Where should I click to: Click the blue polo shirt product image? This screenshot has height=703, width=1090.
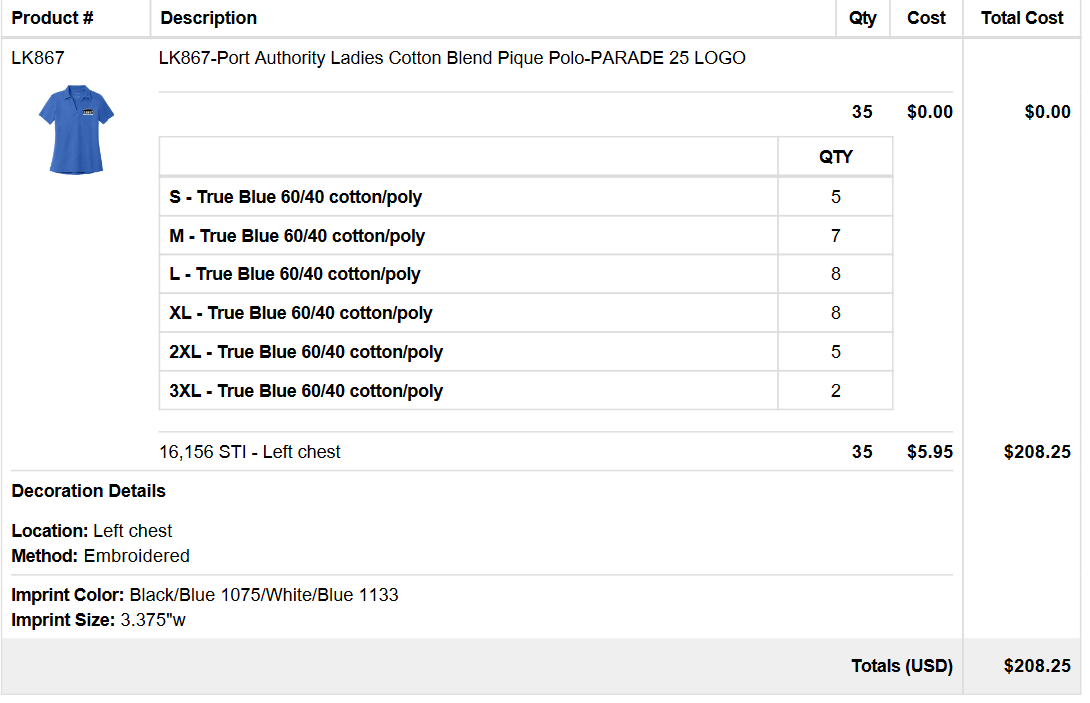tap(76, 129)
